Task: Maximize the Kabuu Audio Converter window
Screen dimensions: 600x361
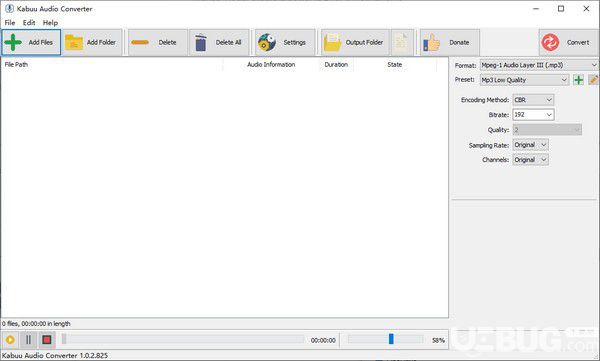Action: (x=561, y=8)
